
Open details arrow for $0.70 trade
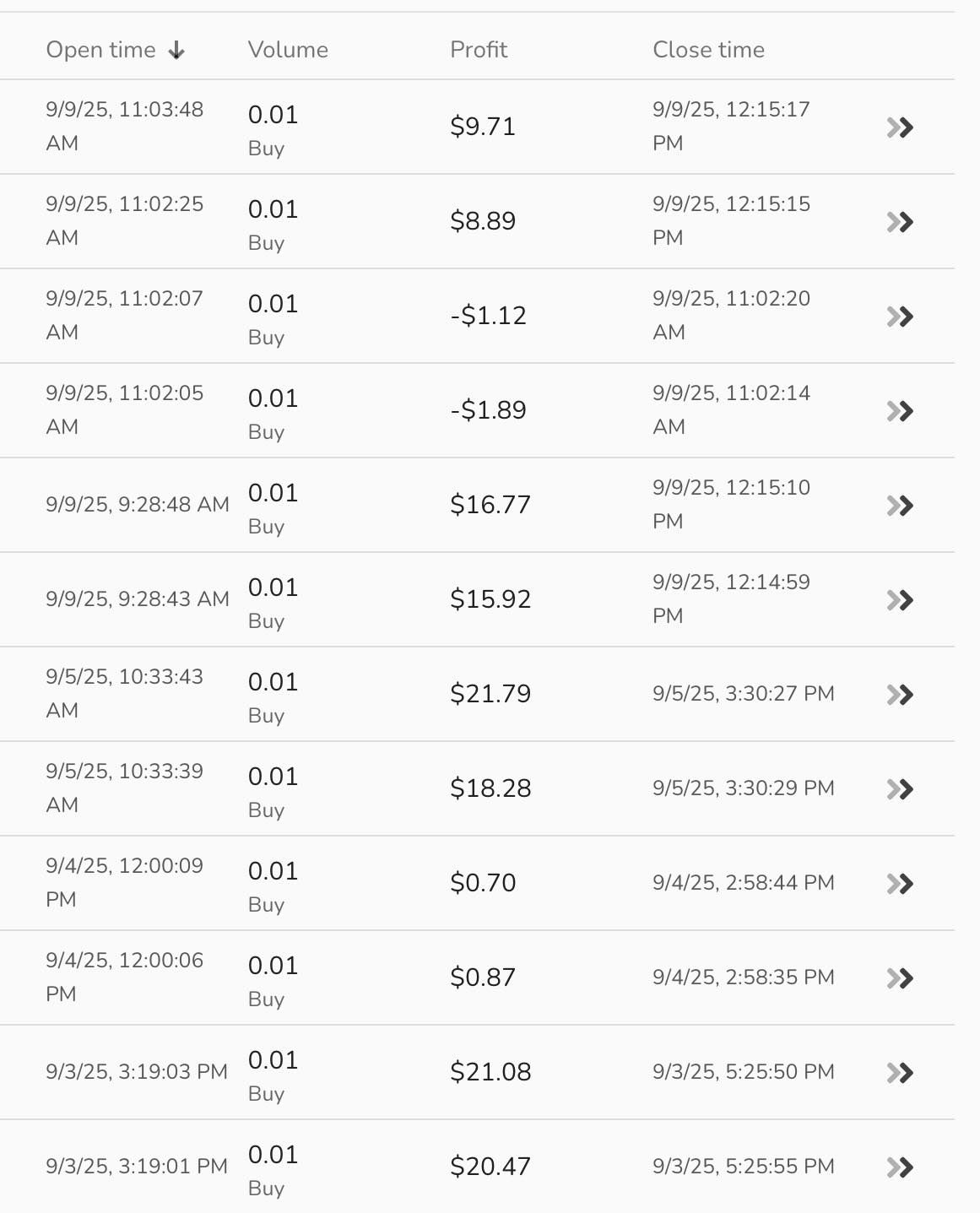(x=900, y=884)
